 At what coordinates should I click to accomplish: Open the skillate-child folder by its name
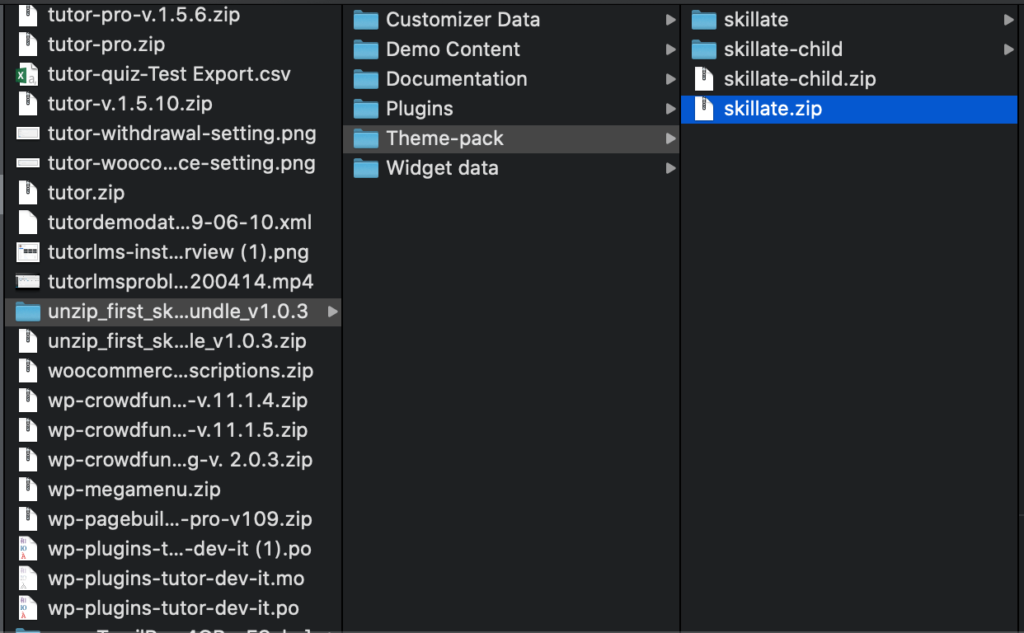click(x=784, y=49)
